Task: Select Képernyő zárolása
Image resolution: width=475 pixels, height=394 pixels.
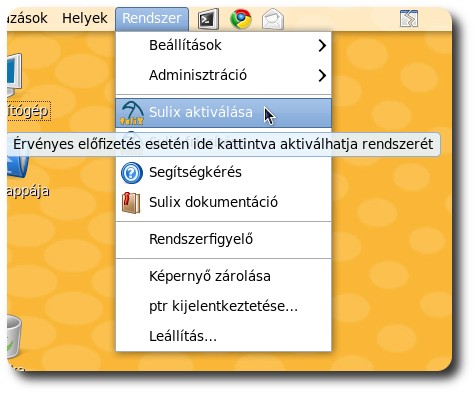Action: click(223, 276)
